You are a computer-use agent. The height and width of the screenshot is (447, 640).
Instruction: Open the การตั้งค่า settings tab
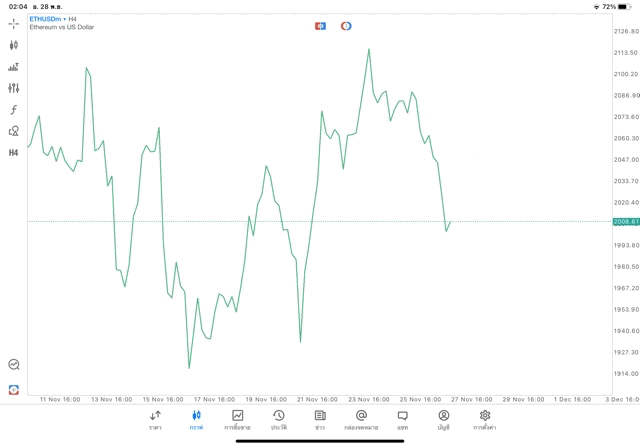[485, 419]
